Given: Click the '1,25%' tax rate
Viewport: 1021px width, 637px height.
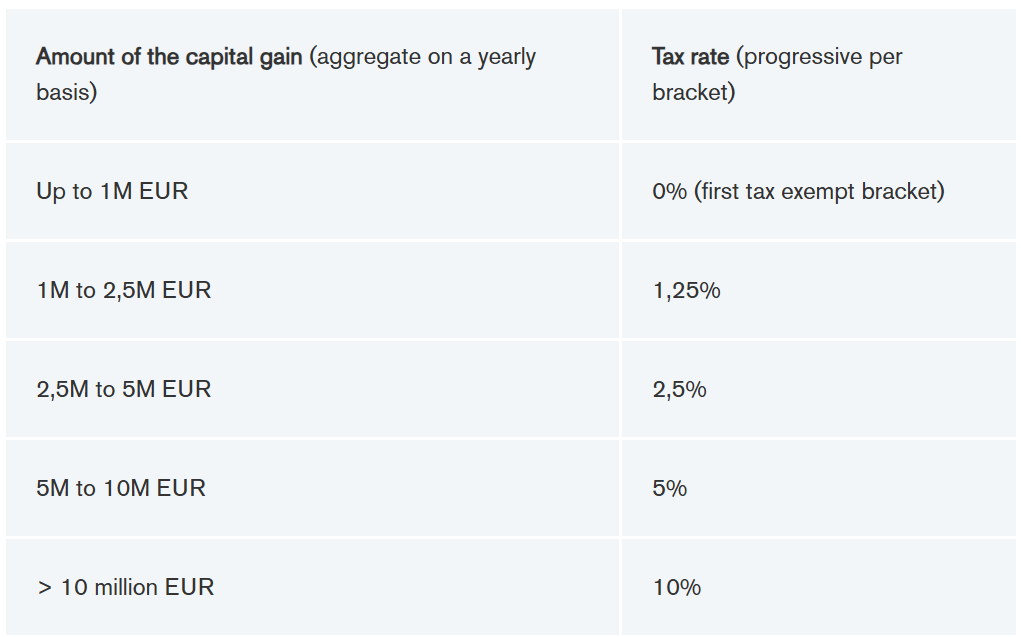Looking at the screenshot, I should [686, 290].
